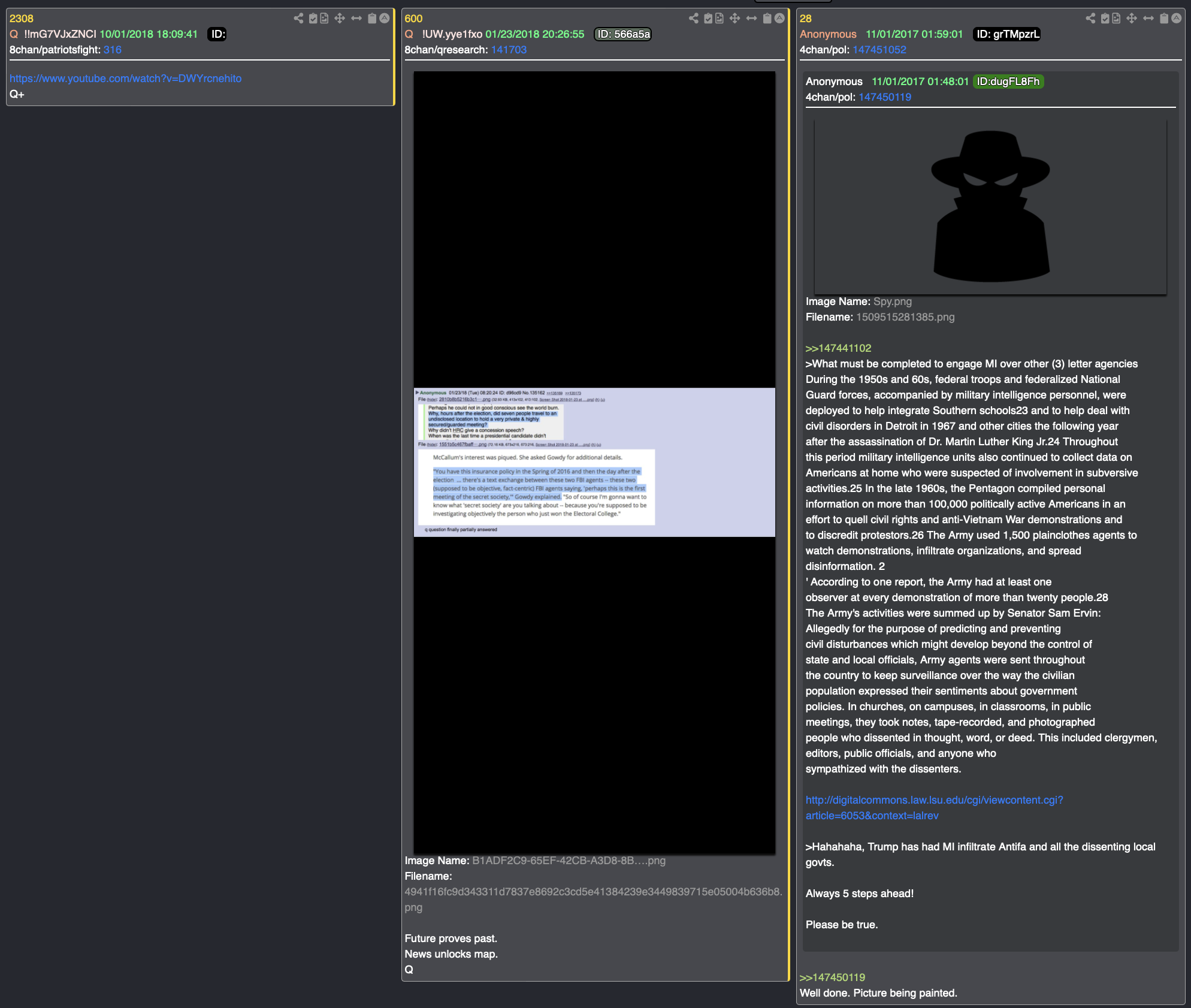Click the horizontal double-arrow icon on post 2308

pyautogui.click(x=356, y=19)
